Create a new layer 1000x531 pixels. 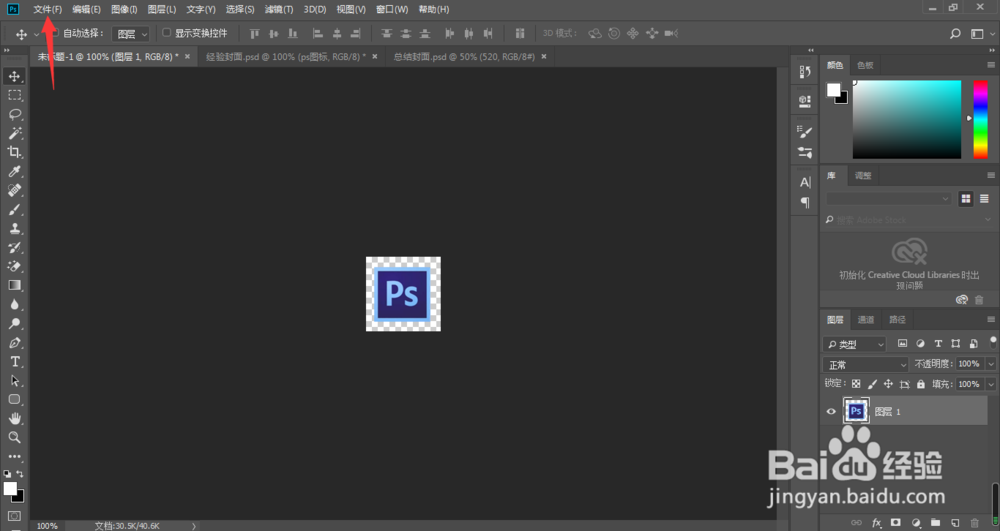tap(955, 523)
